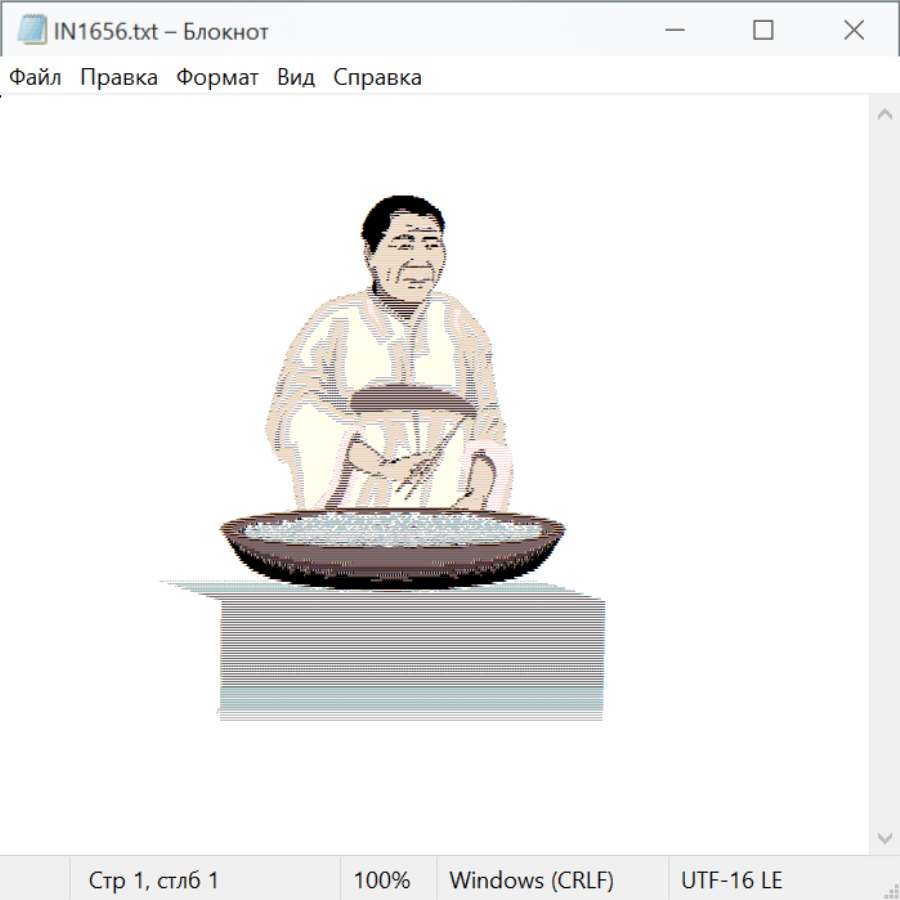
Task: Click the 'Стр 1, стлб 1' status indicator
Action: (153, 881)
